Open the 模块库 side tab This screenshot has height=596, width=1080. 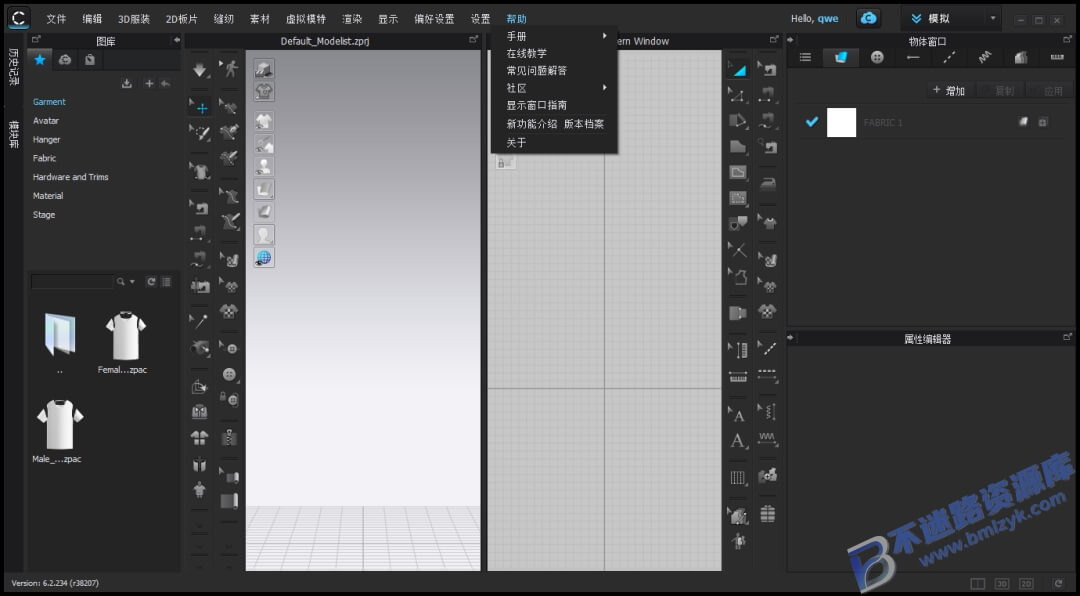13,133
